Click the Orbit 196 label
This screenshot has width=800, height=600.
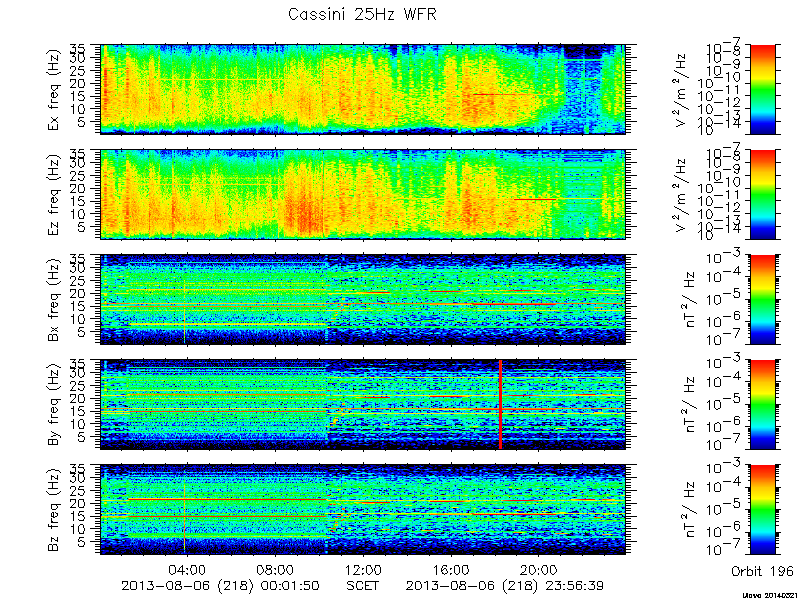click(x=762, y=571)
